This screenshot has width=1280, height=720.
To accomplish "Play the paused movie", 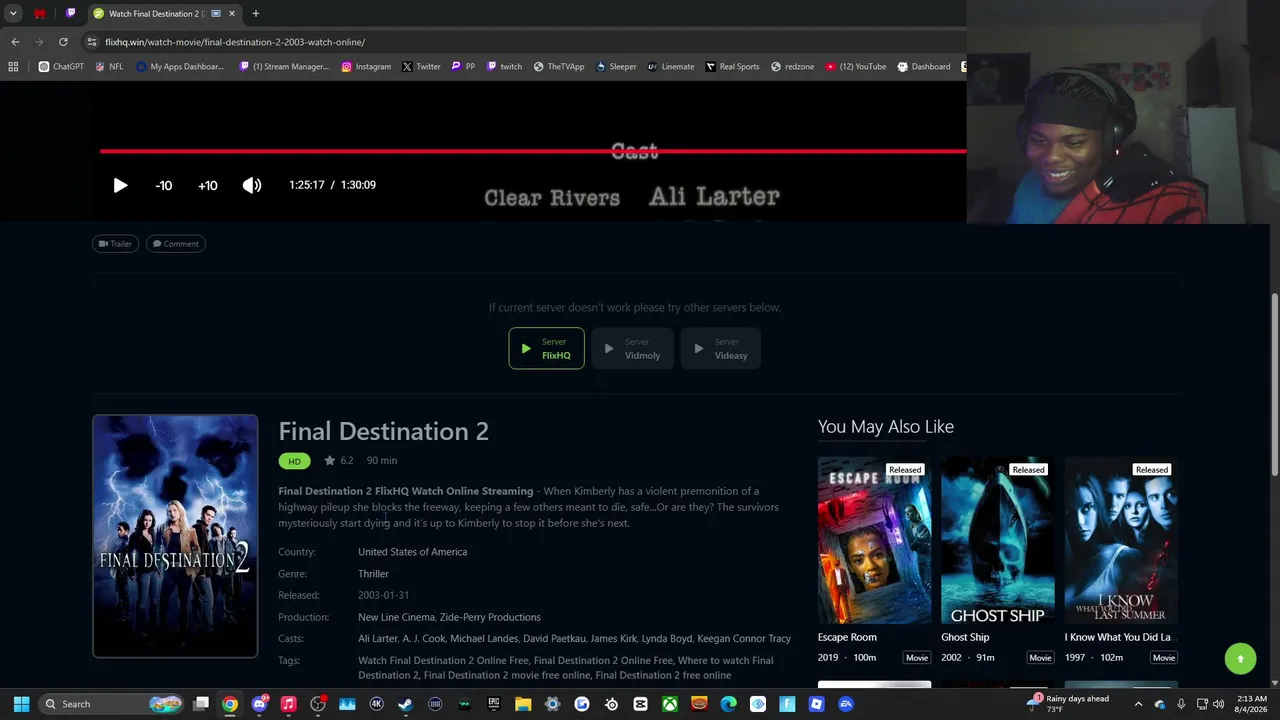I will point(120,185).
